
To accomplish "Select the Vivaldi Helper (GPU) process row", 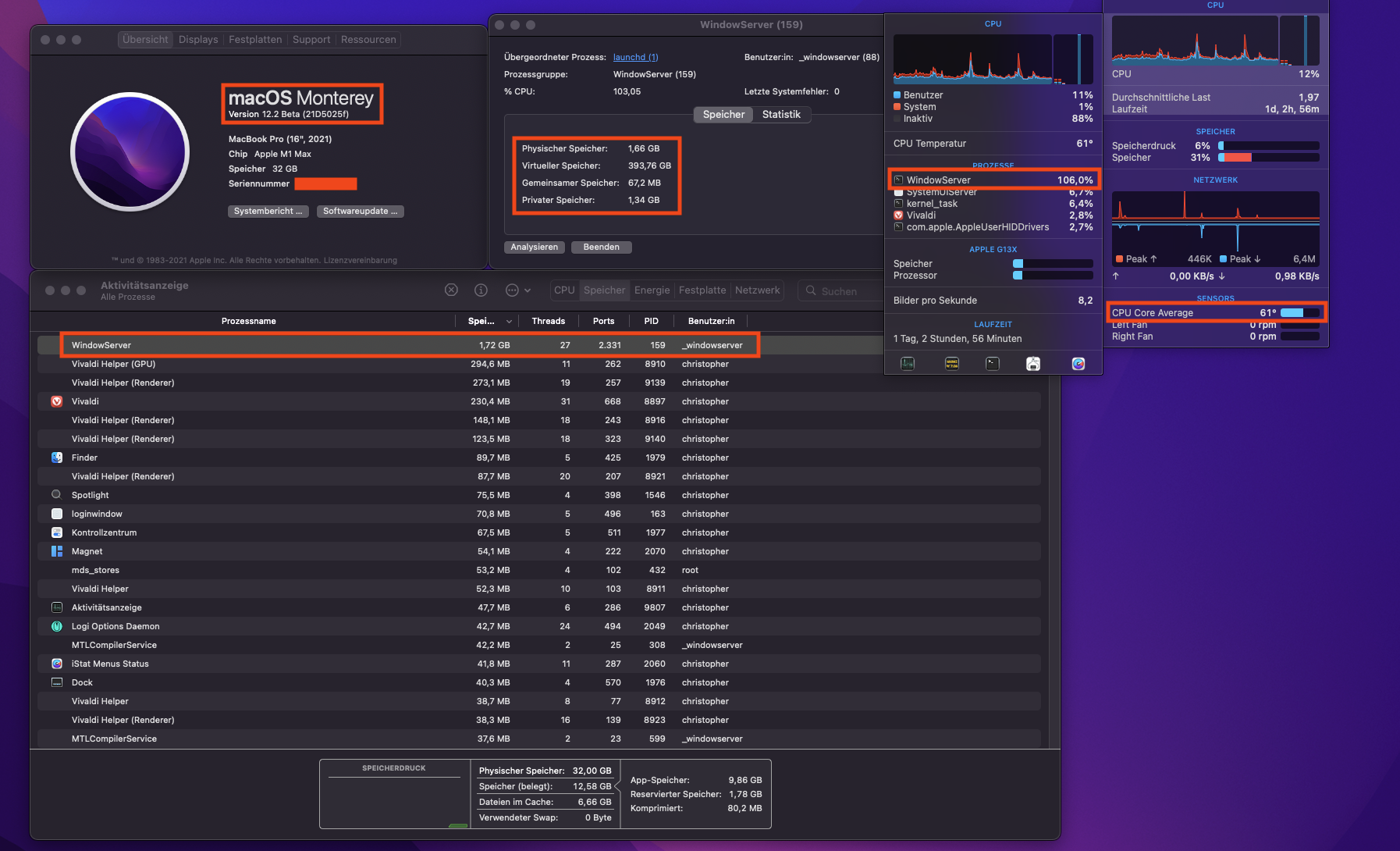I will [538, 364].
